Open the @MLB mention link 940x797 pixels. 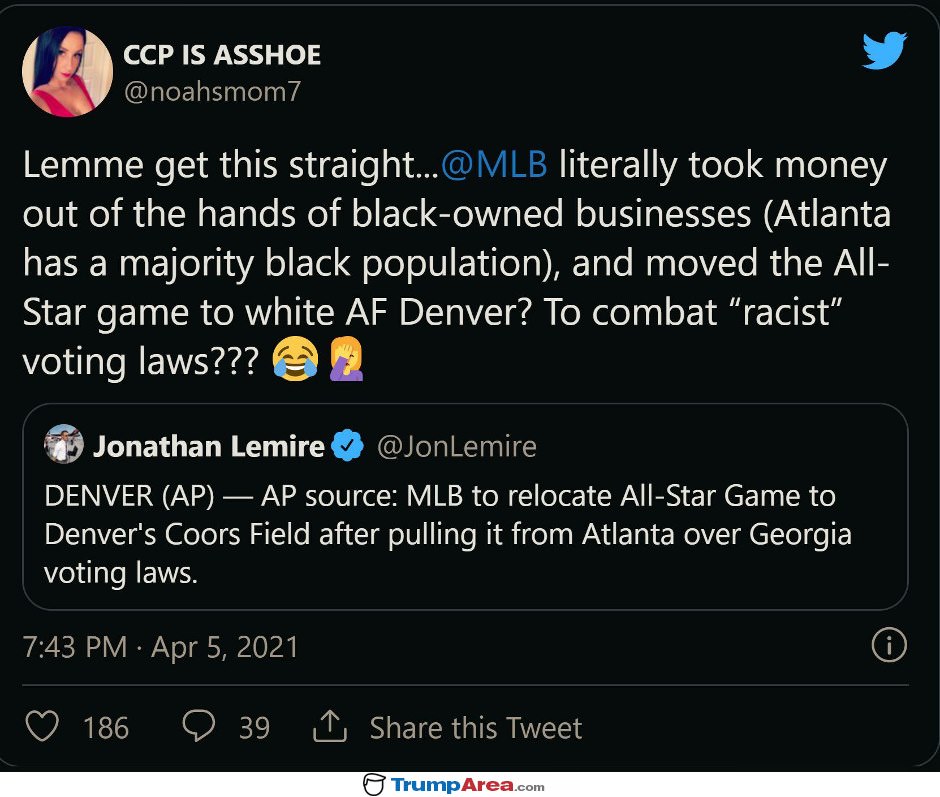[494, 166]
